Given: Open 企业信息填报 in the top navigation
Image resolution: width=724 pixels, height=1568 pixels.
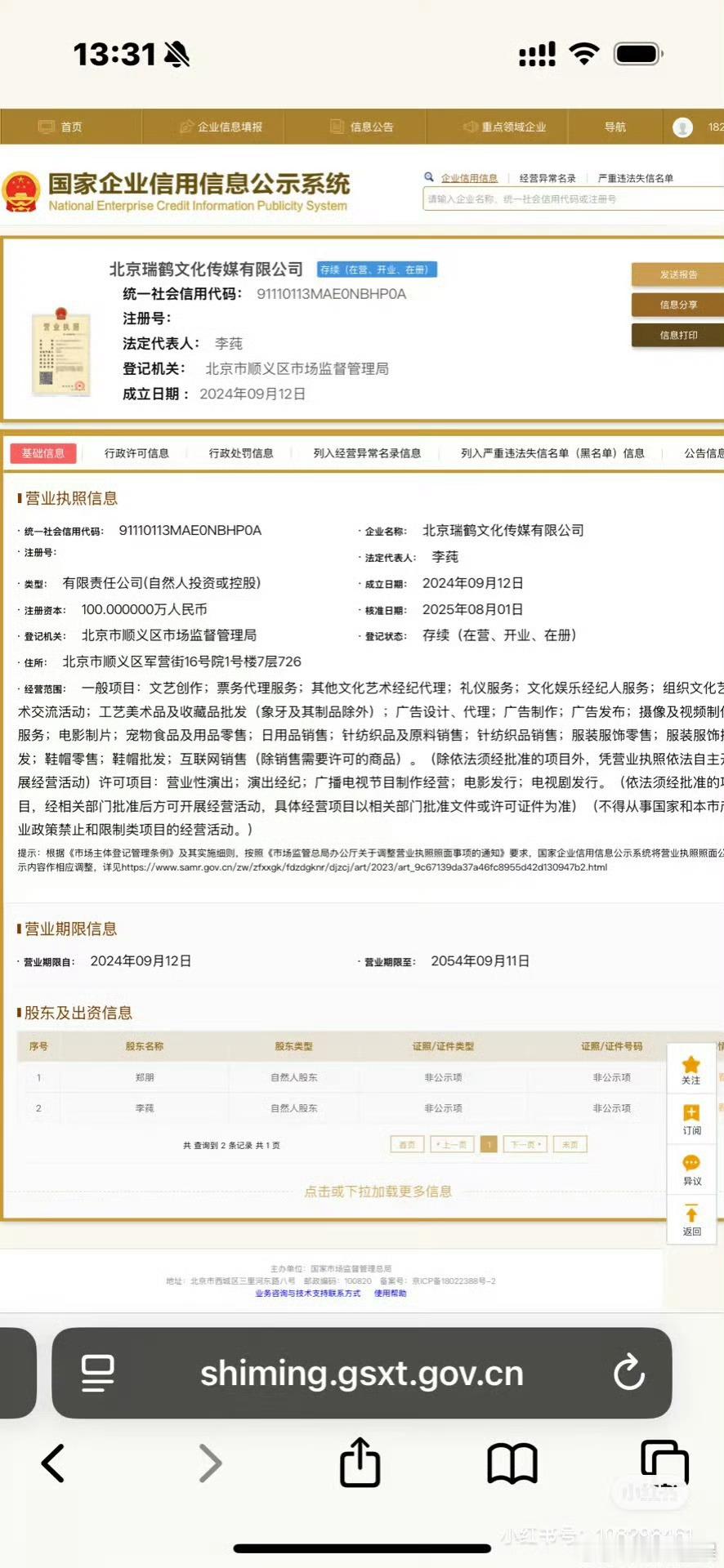Looking at the screenshot, I should pyautogui.click(x=221, y=127).
